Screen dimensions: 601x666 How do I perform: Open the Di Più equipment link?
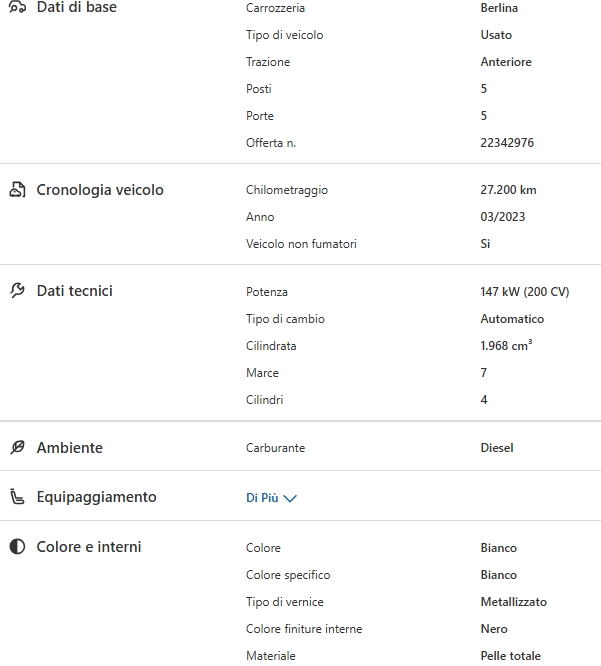pyautogui.click(x=262, y=498)
